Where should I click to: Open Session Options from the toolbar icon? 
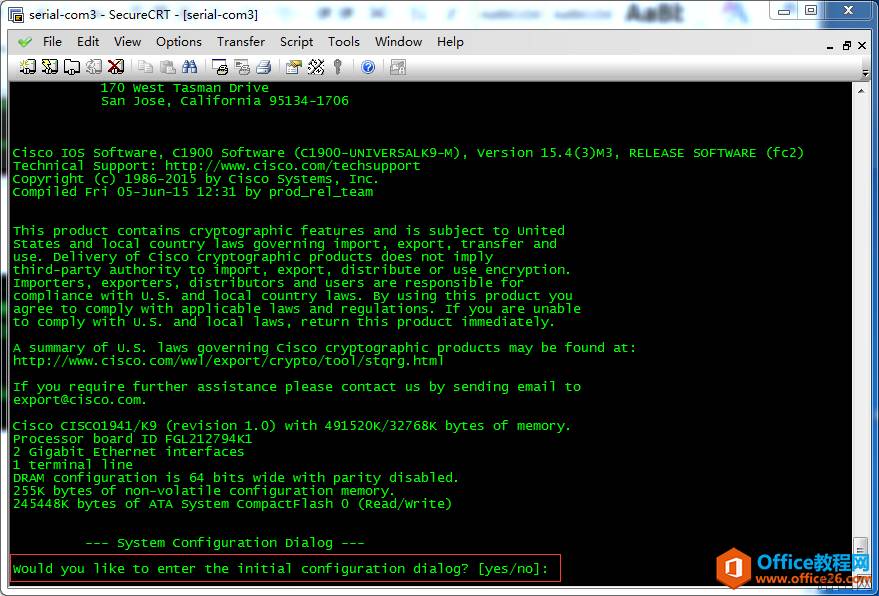(x=294, y=67)
